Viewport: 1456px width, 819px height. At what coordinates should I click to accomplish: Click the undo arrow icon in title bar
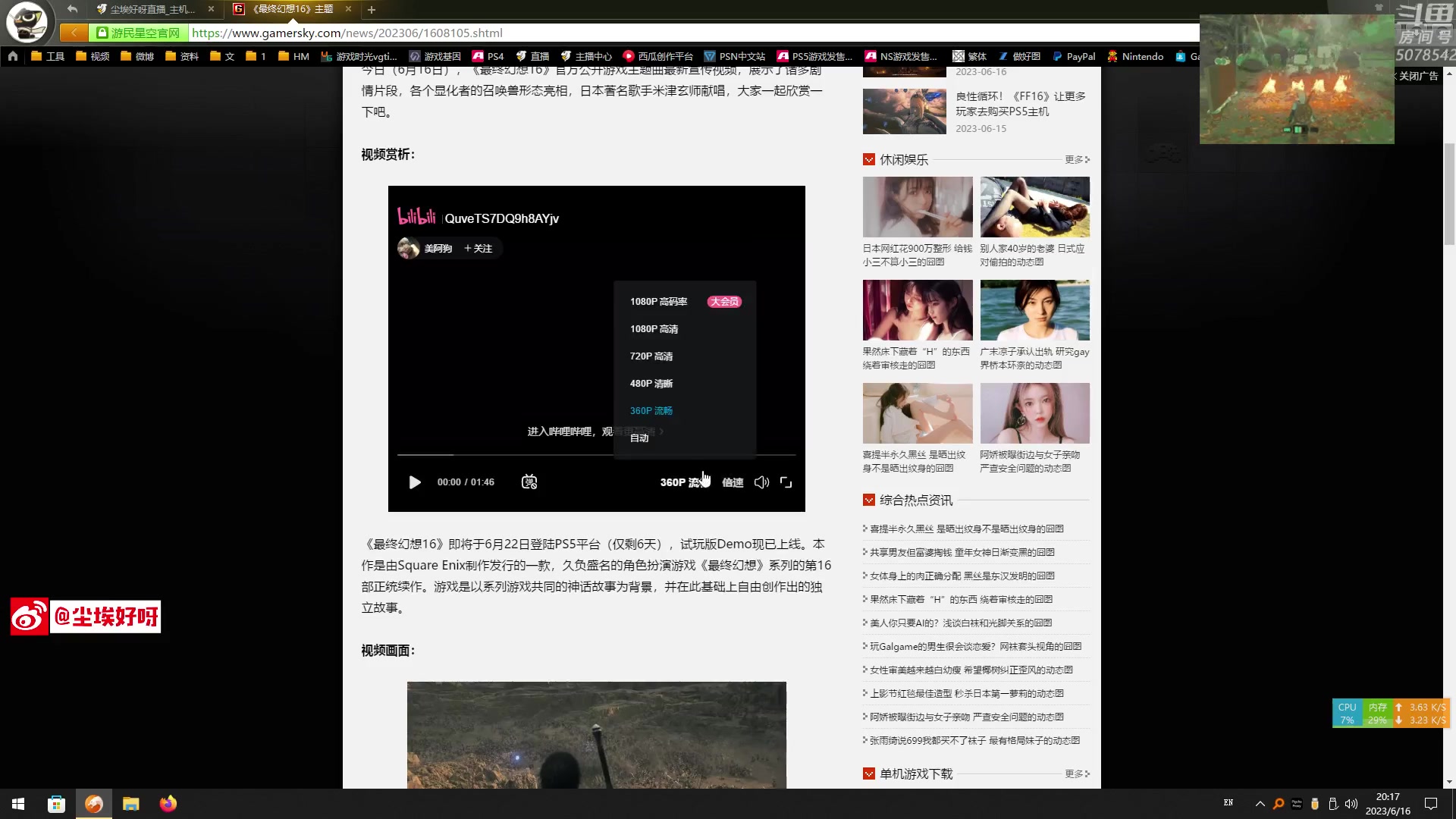coord(72,9)
